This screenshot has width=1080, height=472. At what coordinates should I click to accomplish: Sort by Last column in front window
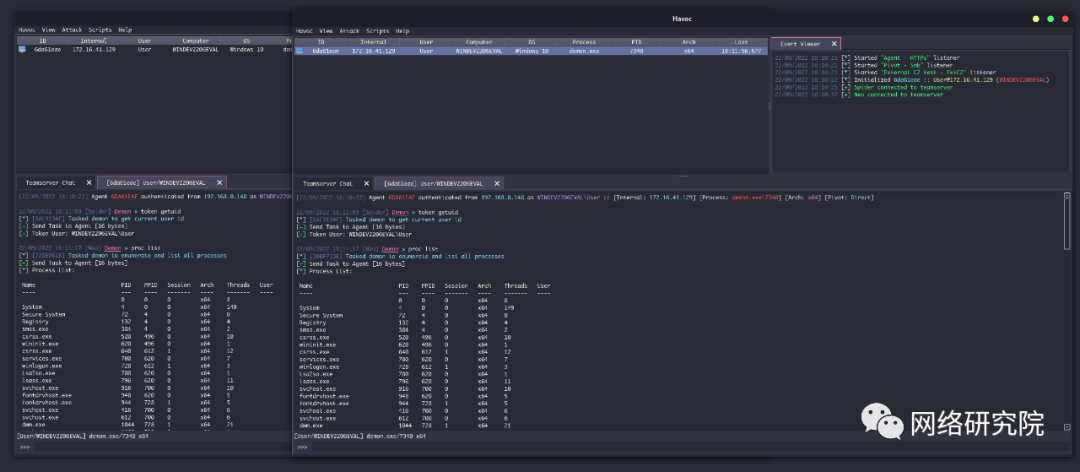741,42
